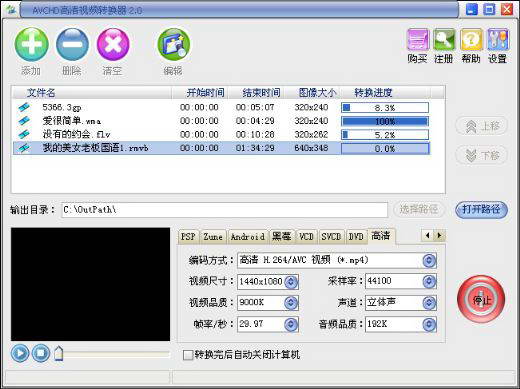Image resolution: width=520 pixels, height=389 pixels.
Task: Switch to the 黑莓 tab
Action: [282, 237]
